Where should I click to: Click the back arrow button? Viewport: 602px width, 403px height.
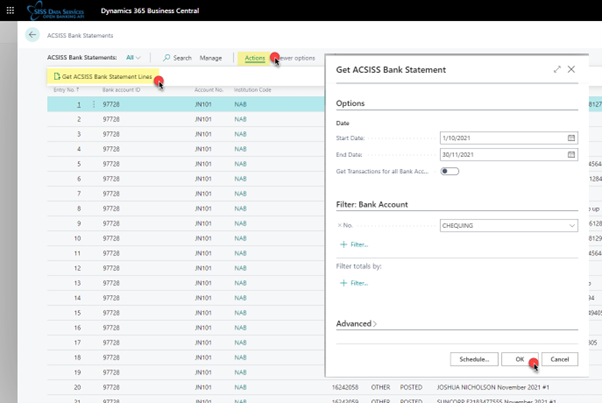[32, 35]
